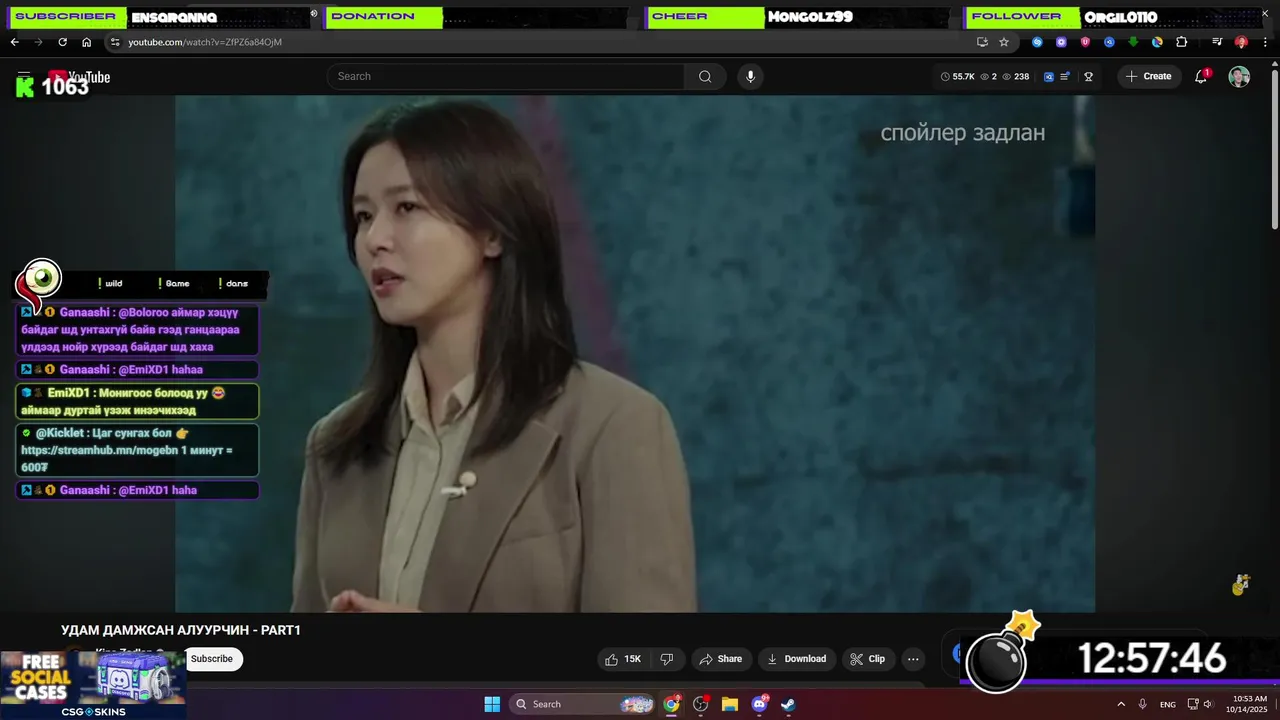Install app icon in address bar
The width and height of the screenshot is (1280, 720).
point(982,42)
